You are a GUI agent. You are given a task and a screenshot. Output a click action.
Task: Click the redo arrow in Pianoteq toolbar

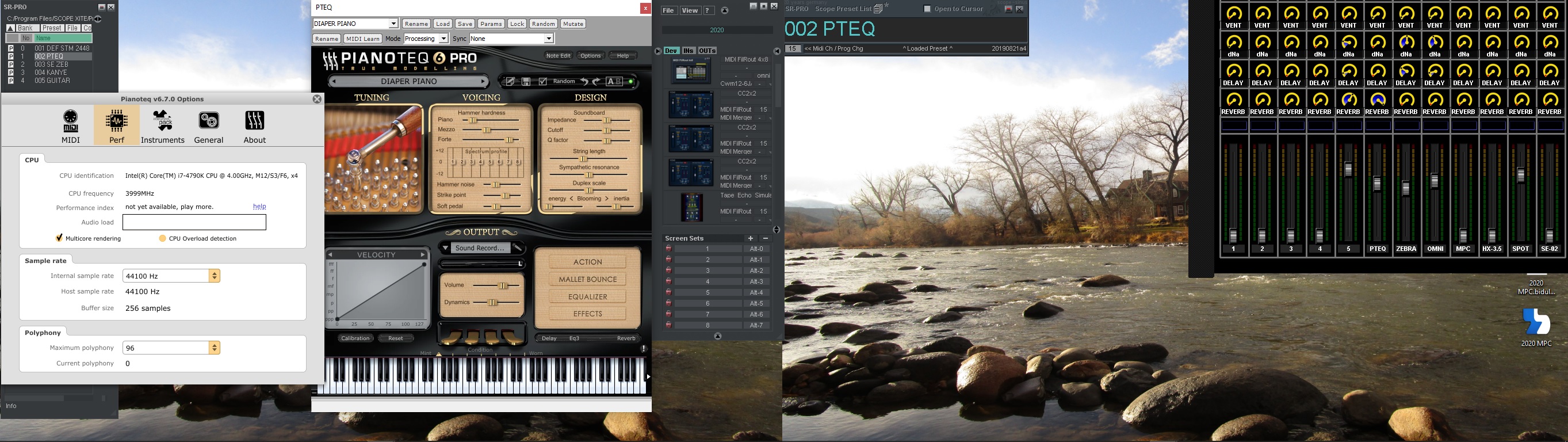[596, 82]
